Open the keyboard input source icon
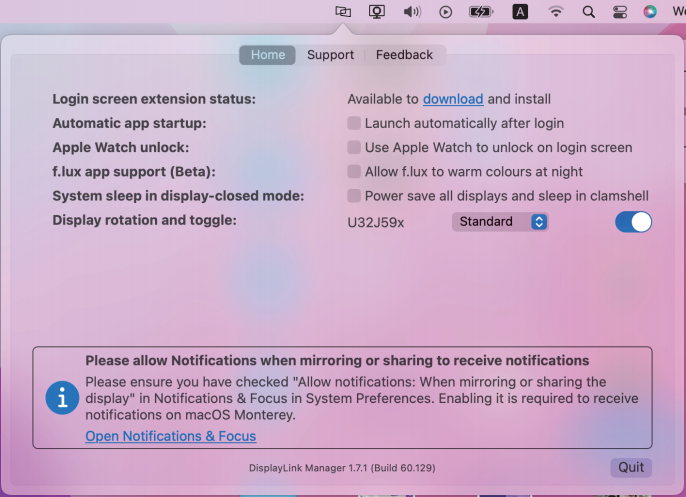This screenshot has height=497, width=686. tap(520, 12)
